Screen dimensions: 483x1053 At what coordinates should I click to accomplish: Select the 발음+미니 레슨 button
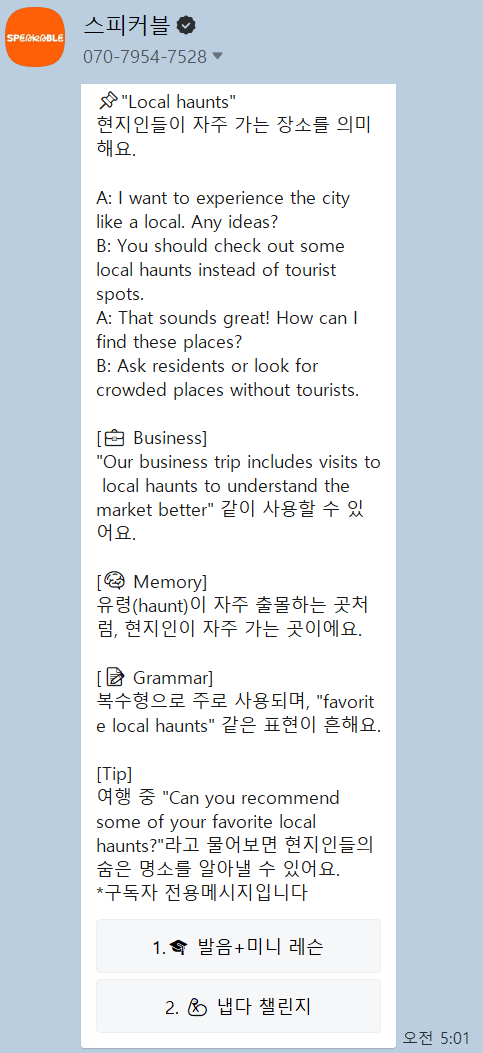[x=238, y=947]
